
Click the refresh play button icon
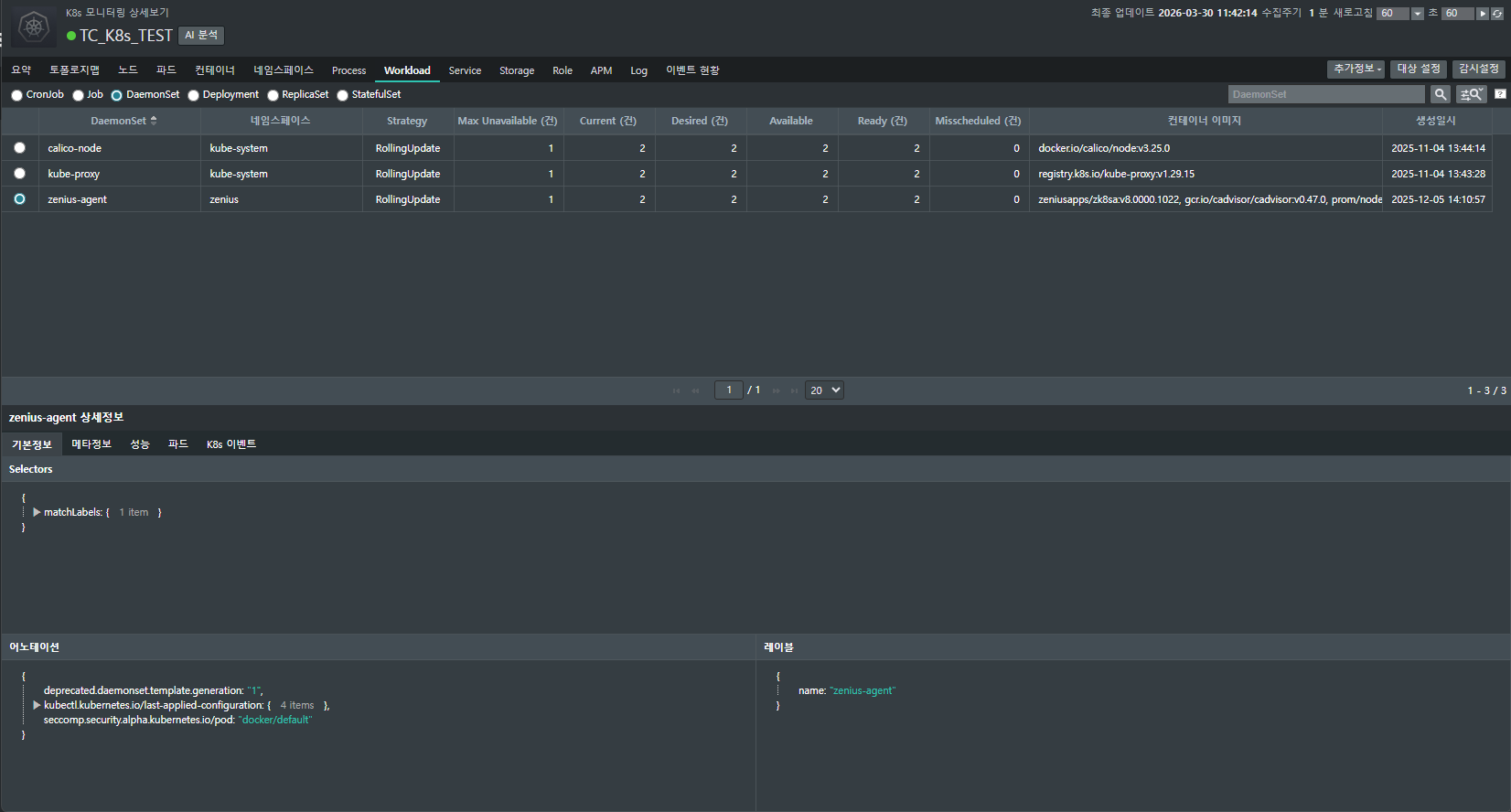(x=1483, y=14)
